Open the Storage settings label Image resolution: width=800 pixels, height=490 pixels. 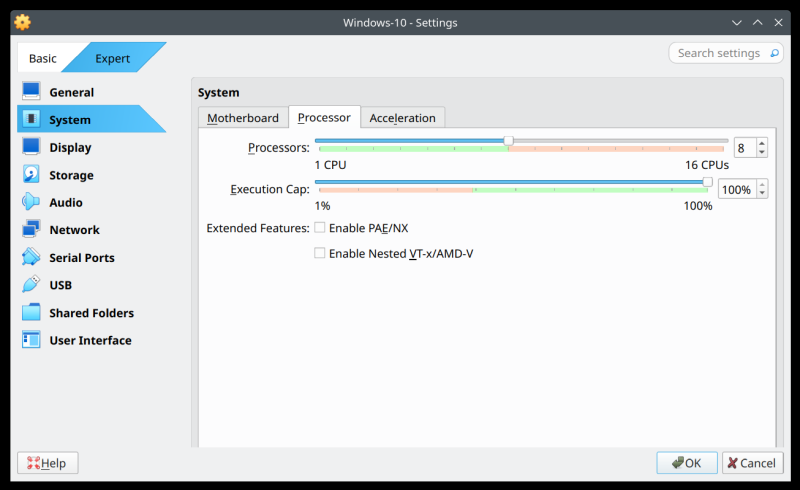click(x=71, y=175)
